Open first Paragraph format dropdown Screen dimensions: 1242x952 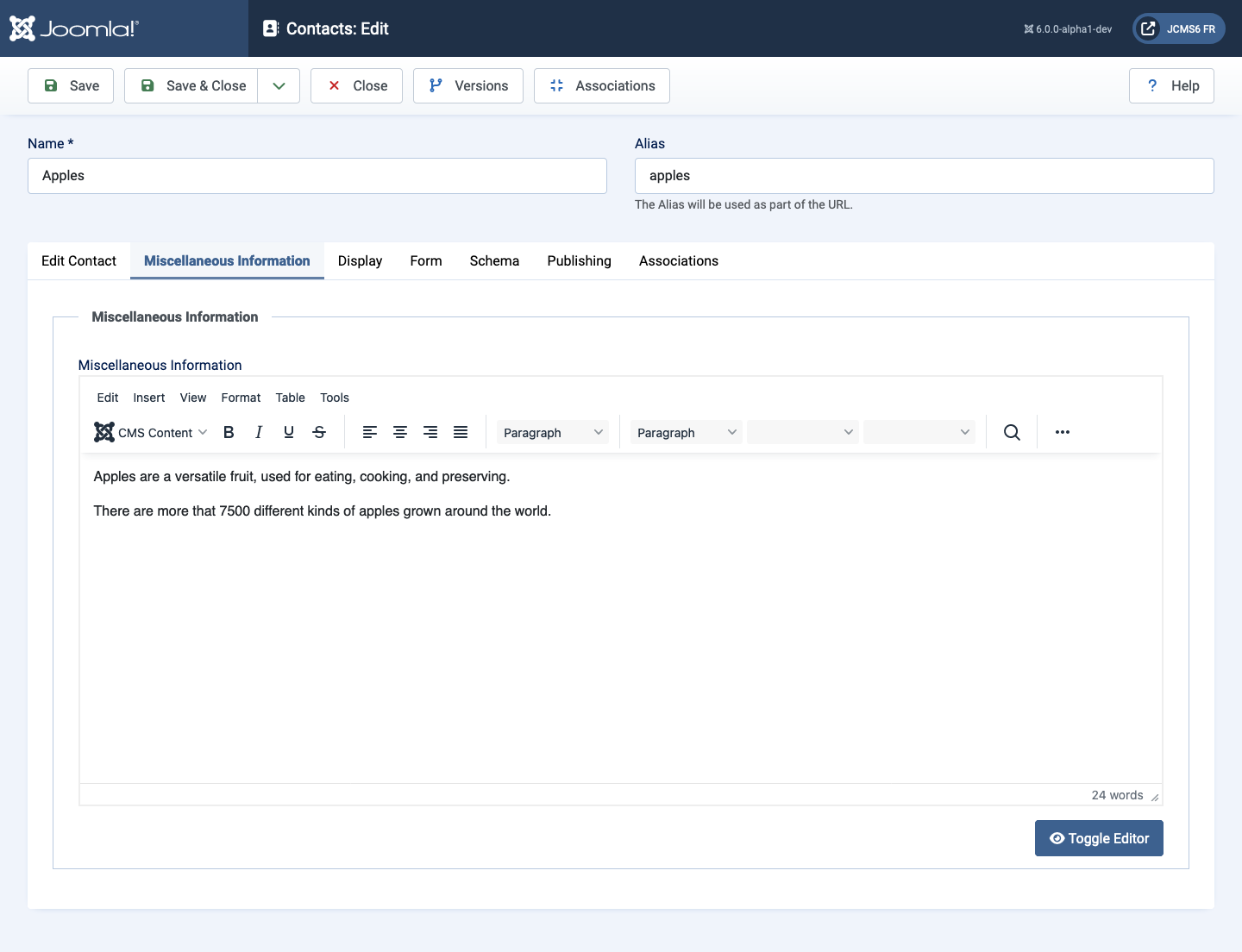click(x=552, y=432)
